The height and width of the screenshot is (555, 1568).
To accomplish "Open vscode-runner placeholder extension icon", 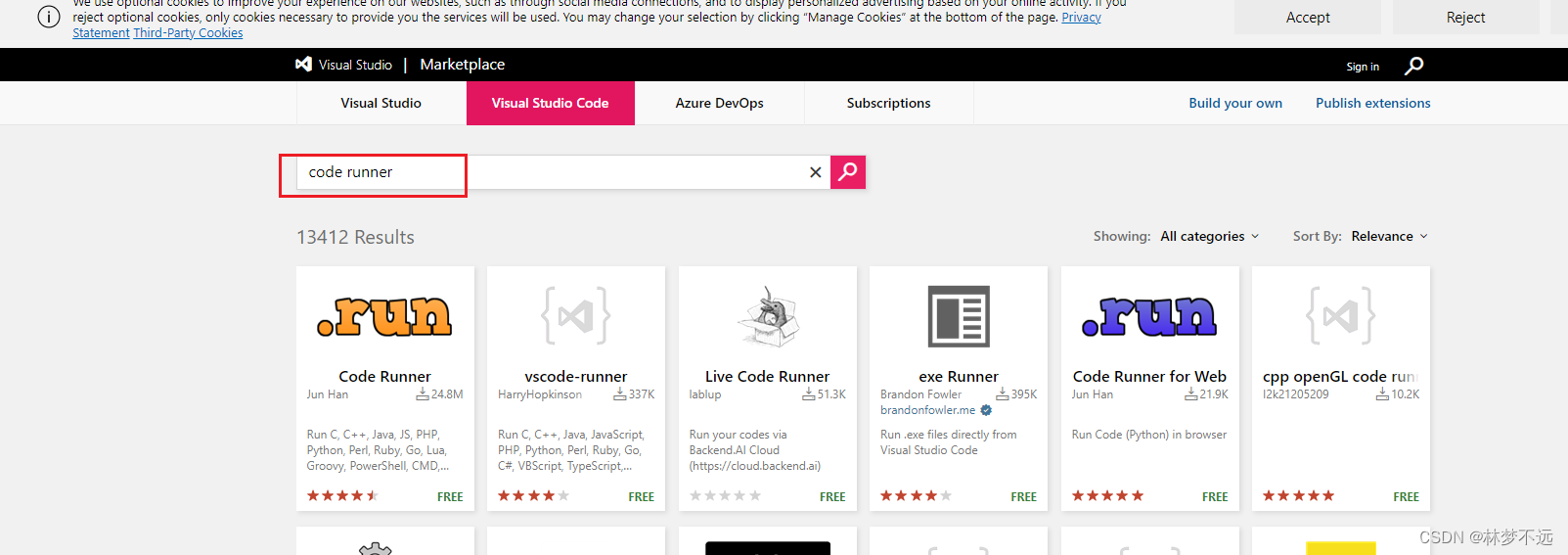I will tap(576, 315).
